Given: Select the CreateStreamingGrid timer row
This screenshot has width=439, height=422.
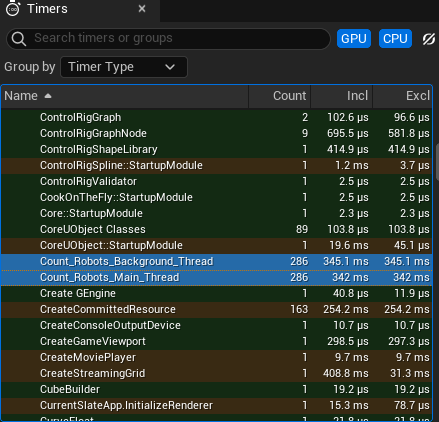Looking at the screenshot, I should coord(217,373).
